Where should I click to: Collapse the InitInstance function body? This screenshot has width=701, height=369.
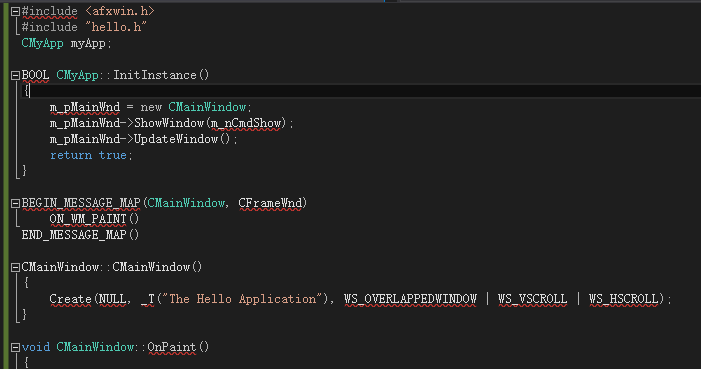point(15,76)
